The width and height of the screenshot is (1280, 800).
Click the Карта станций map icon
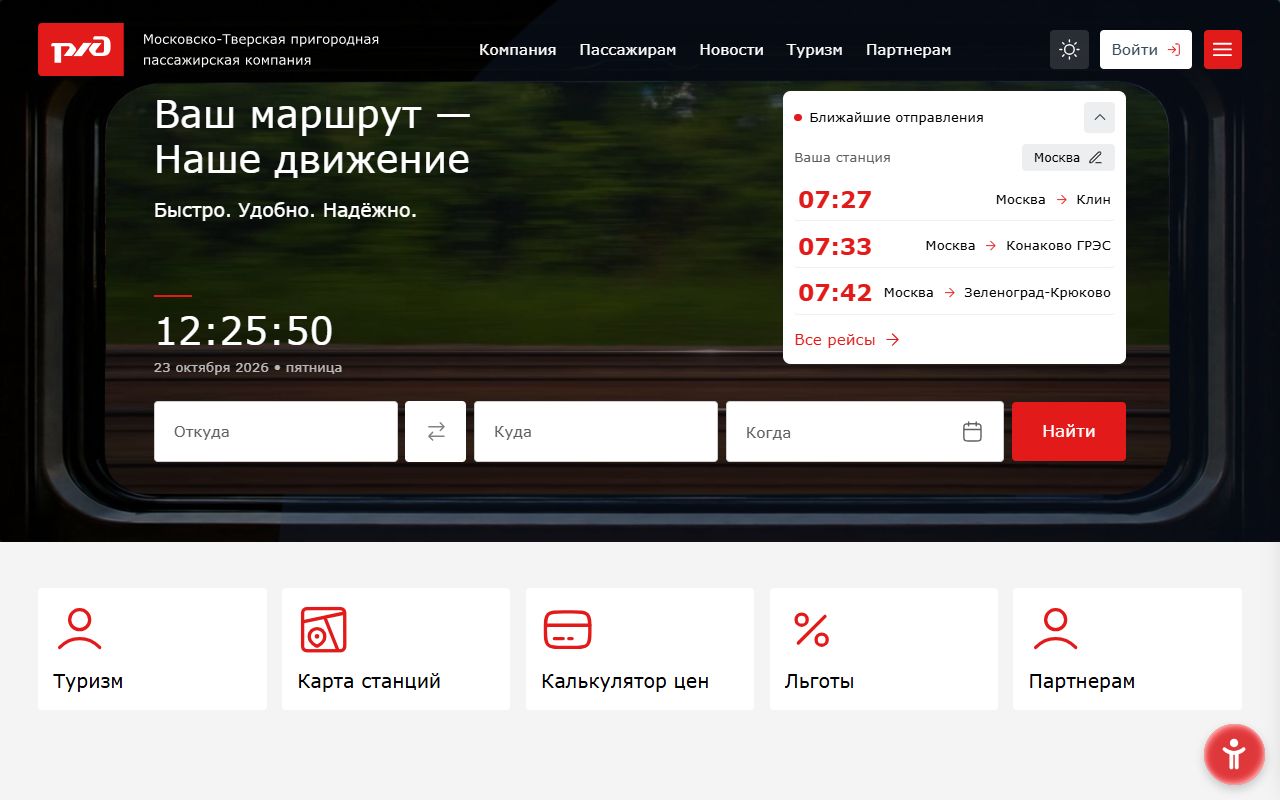324,629
